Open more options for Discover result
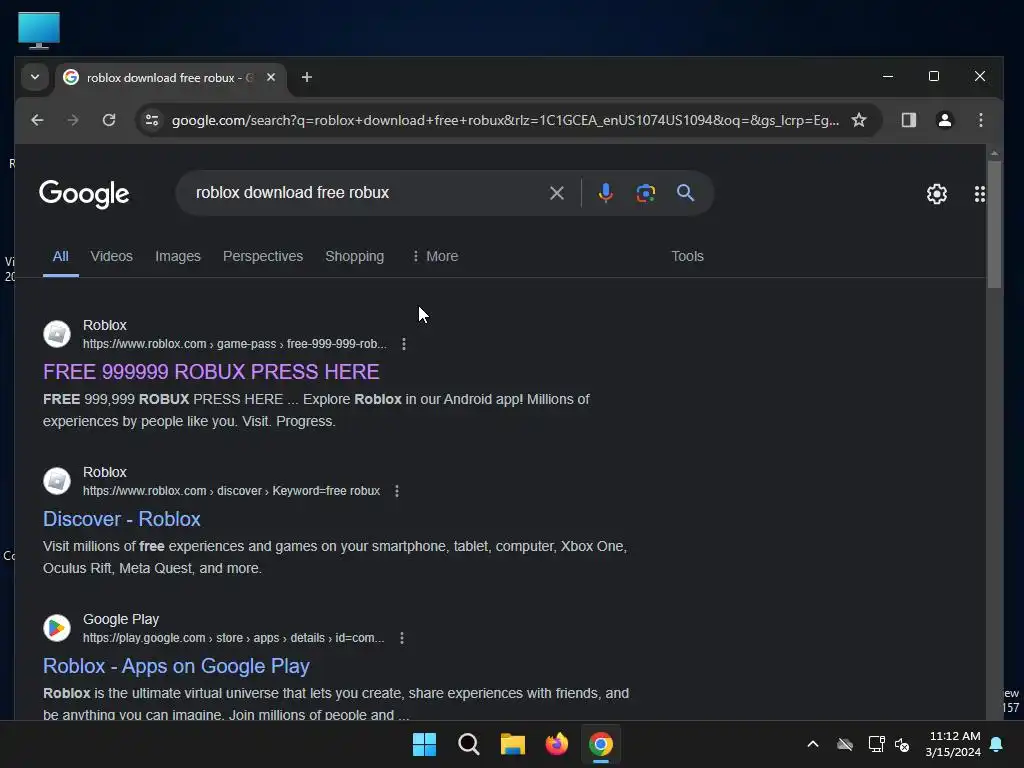This screenshot has height=768, width=1024. click(396, 491)
